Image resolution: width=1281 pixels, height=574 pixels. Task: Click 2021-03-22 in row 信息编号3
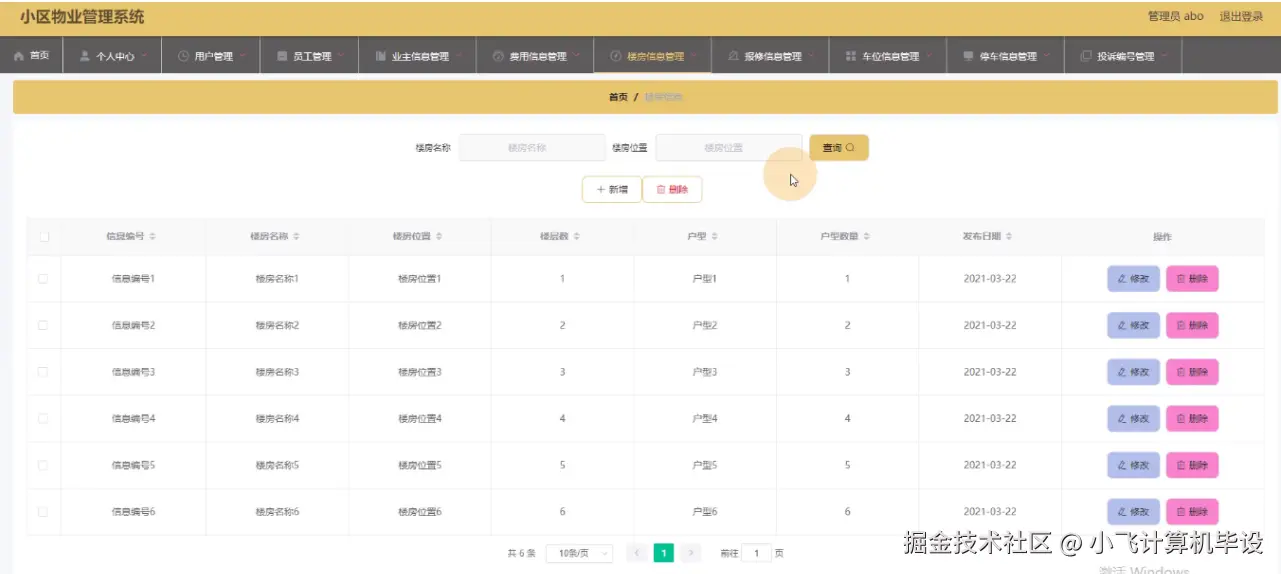(990, 372)
